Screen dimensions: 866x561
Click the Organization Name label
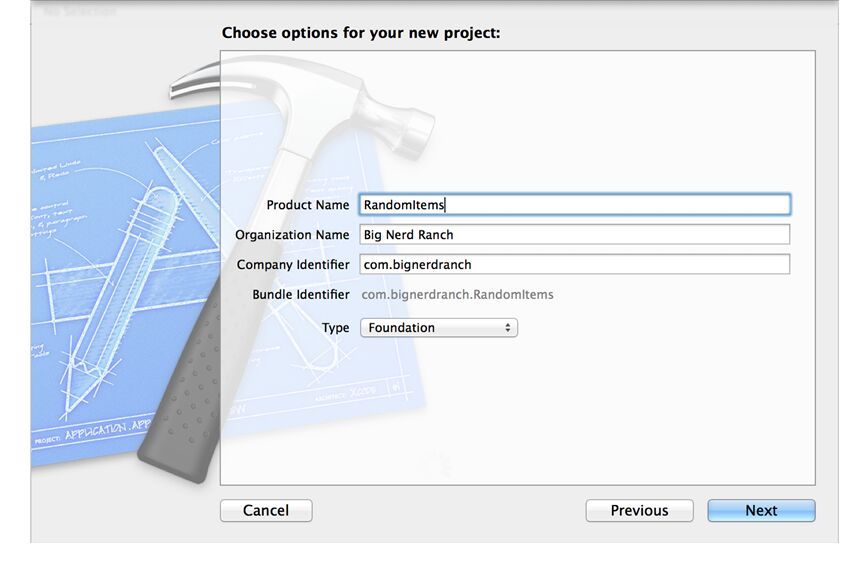pyautogui.click(x=292, y=235)
